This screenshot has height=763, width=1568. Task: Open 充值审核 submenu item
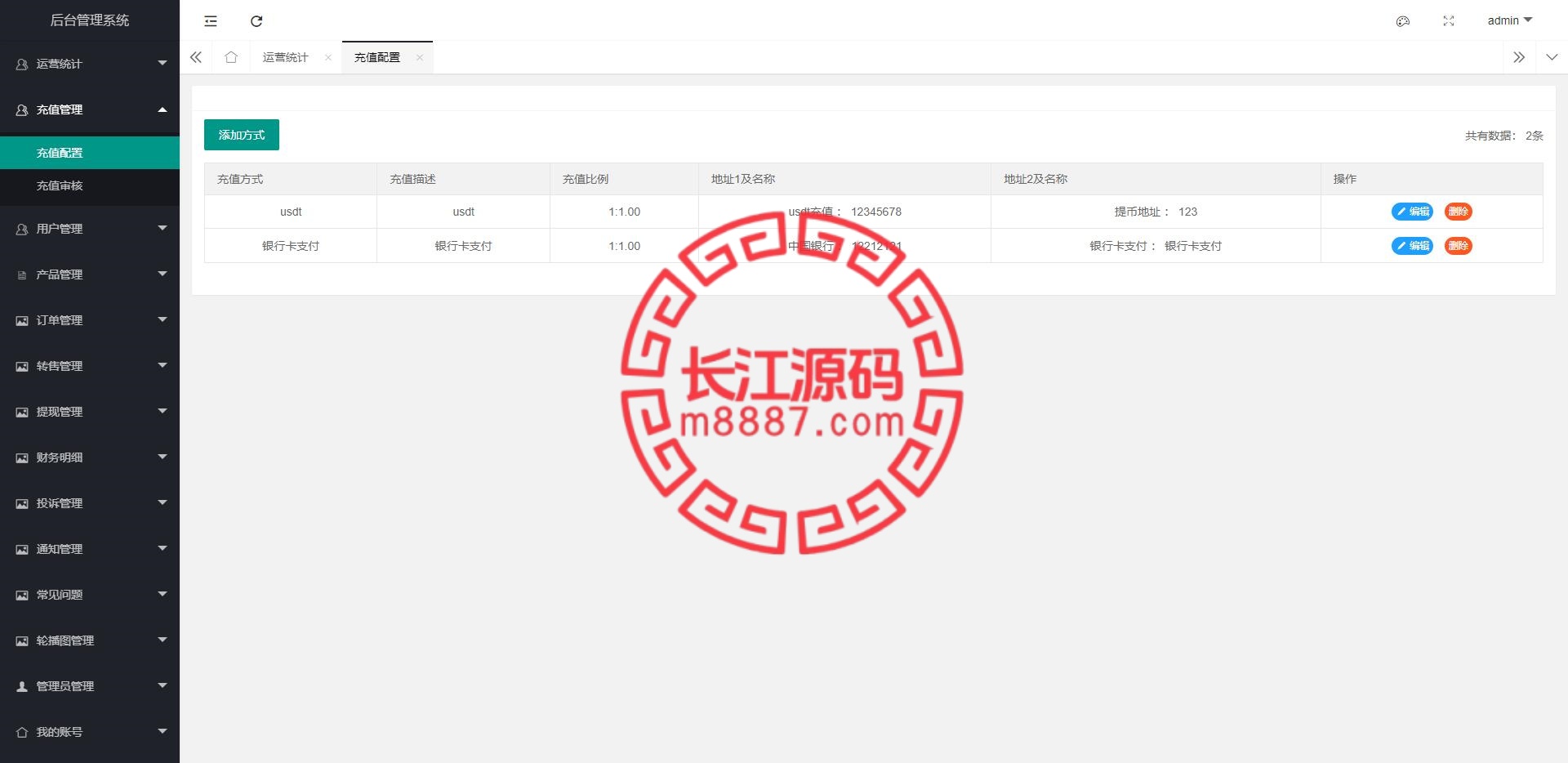click(90, 185)
